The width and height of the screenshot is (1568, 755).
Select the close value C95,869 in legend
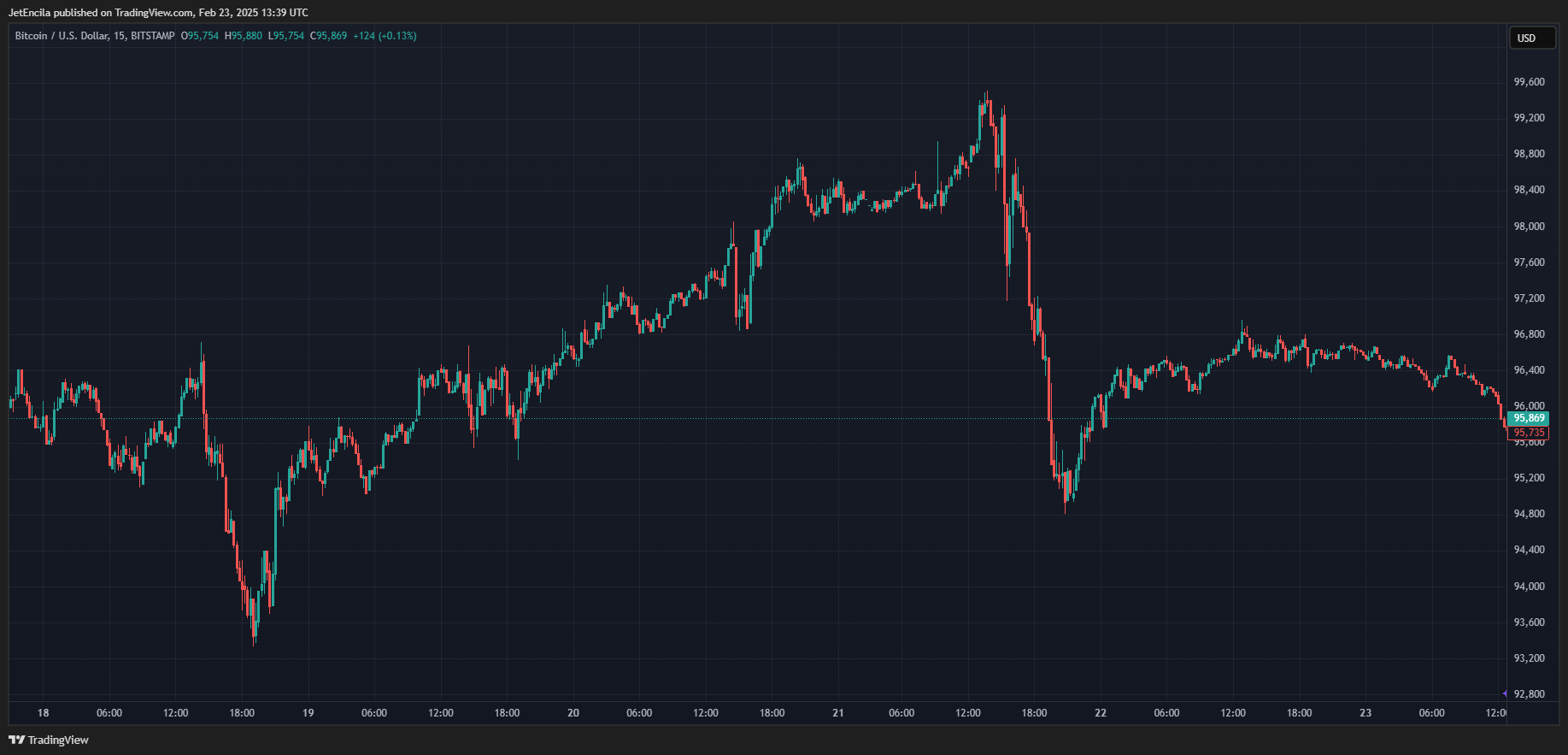pos(328,36)
